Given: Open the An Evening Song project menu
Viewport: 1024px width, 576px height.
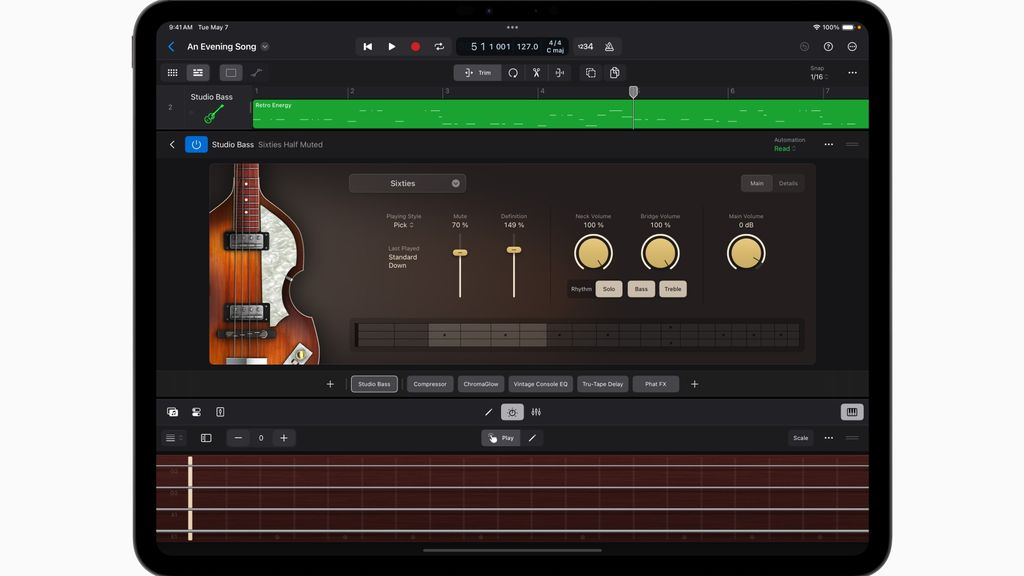Looking at the screenshot, I should [x=224, y=46].
